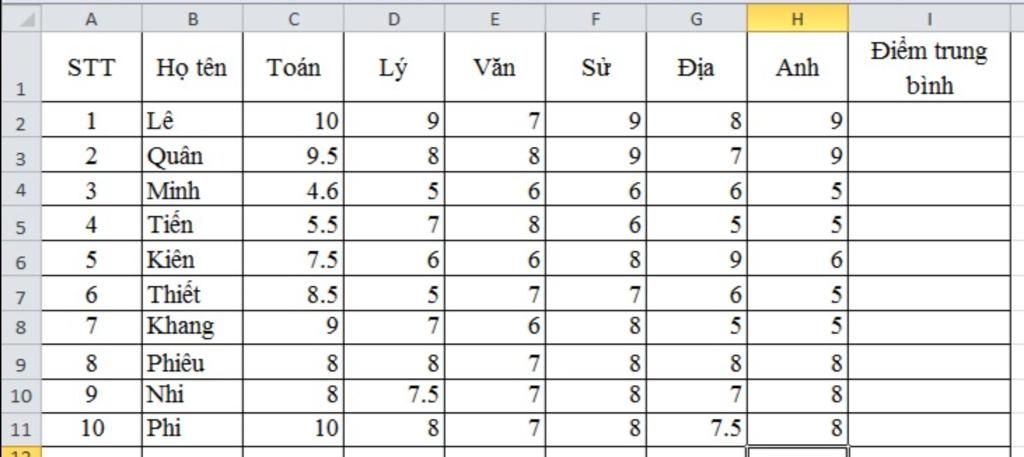Click the "STT" header cell
This screenshot has height=457, width=1024.
(91, 68)
